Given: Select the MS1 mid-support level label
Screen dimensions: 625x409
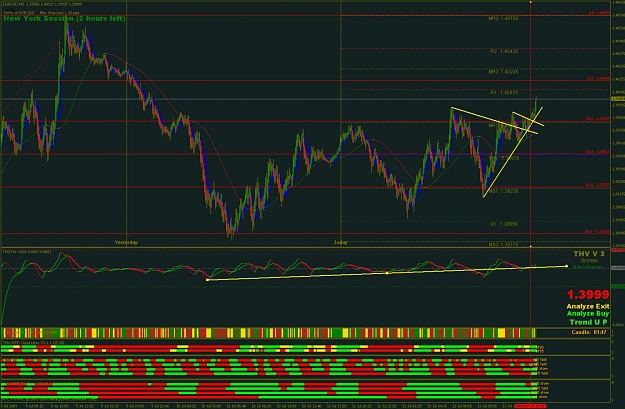Looking at the screenshot, I should [503, 191].
